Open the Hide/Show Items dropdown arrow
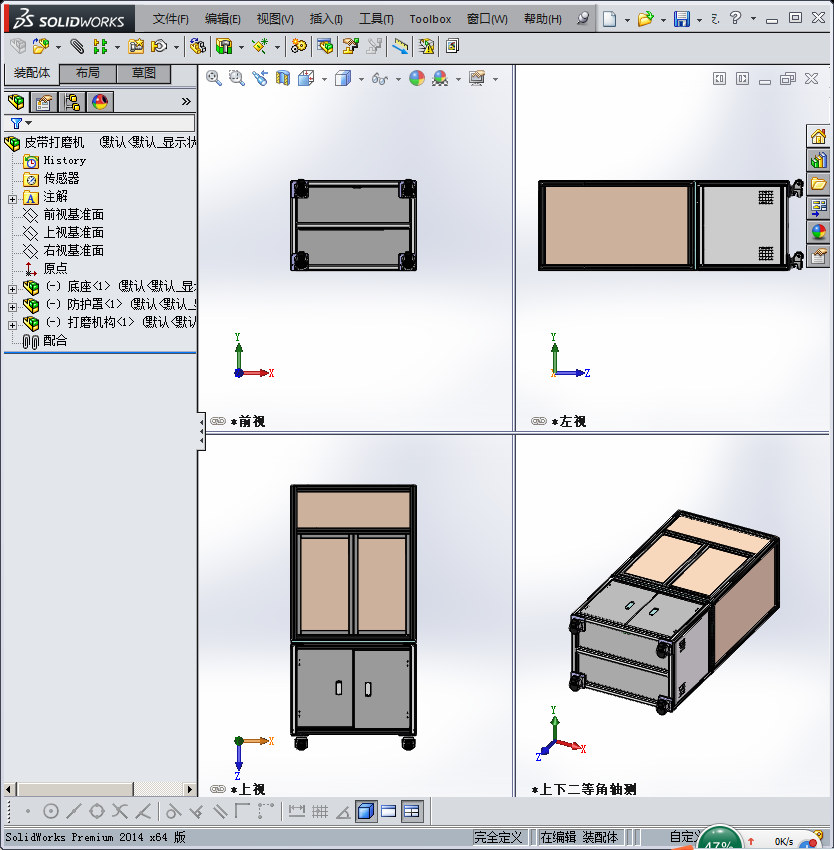Image resolution: width=834 pixels, height=850 pixels. [x=398, y=79]
